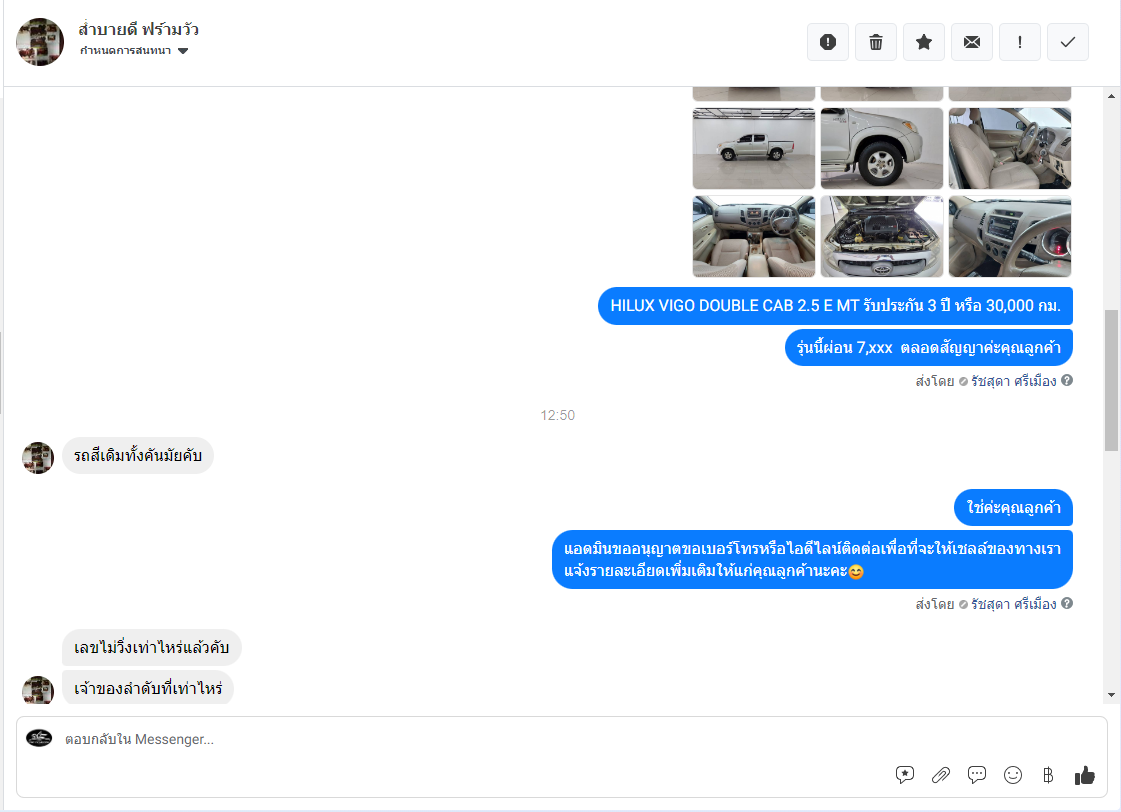Screen dimensions: 1121x812
Task: Delete conversation using trash icon
Action: (x=876, y=42)
